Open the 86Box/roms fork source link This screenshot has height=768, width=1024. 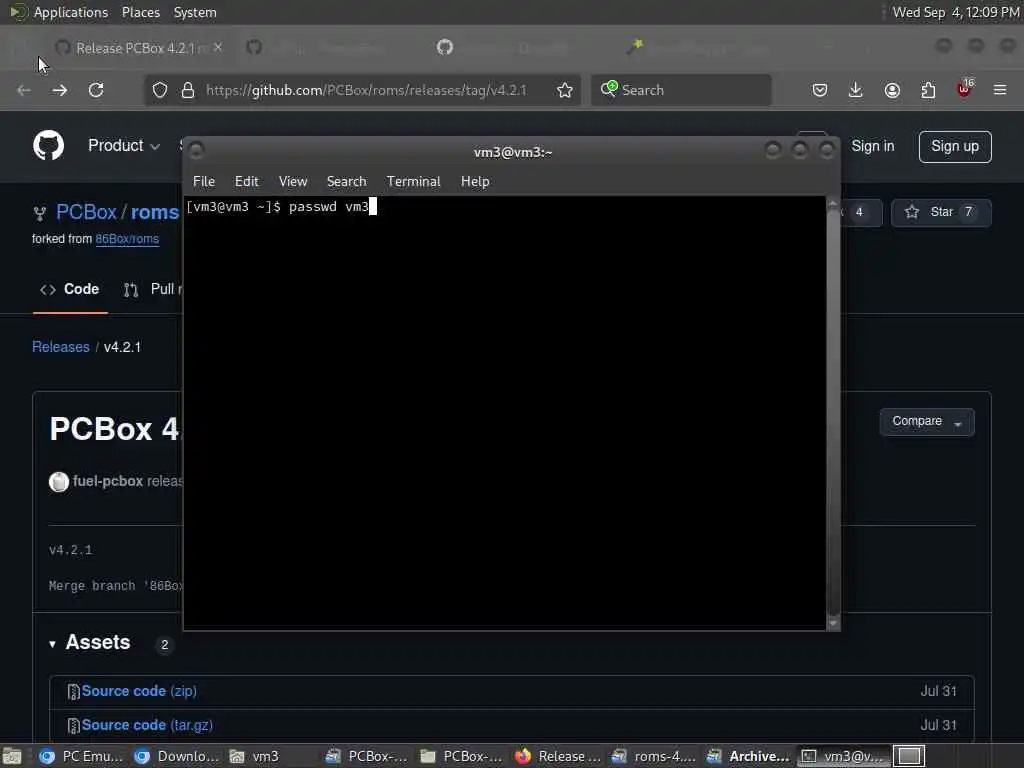point(127,239)
